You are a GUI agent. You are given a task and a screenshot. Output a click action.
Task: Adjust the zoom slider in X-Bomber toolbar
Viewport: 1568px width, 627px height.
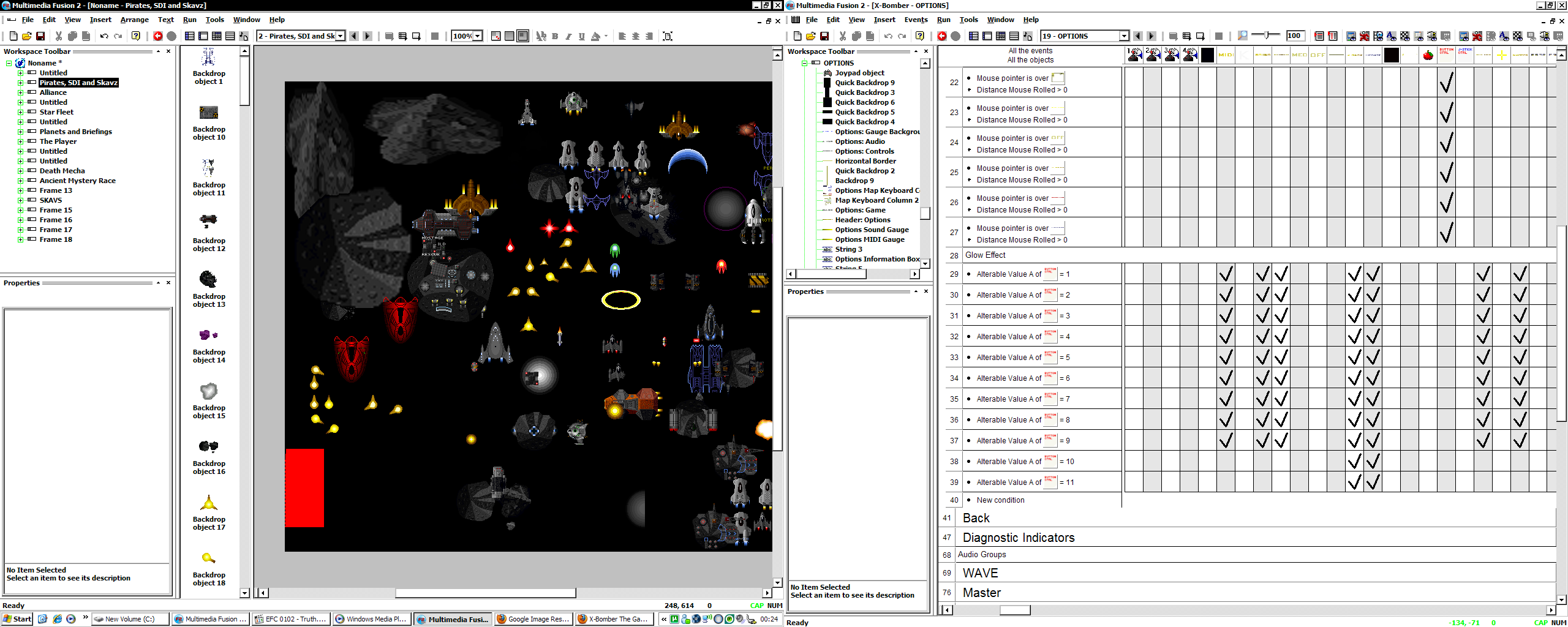1266,36
